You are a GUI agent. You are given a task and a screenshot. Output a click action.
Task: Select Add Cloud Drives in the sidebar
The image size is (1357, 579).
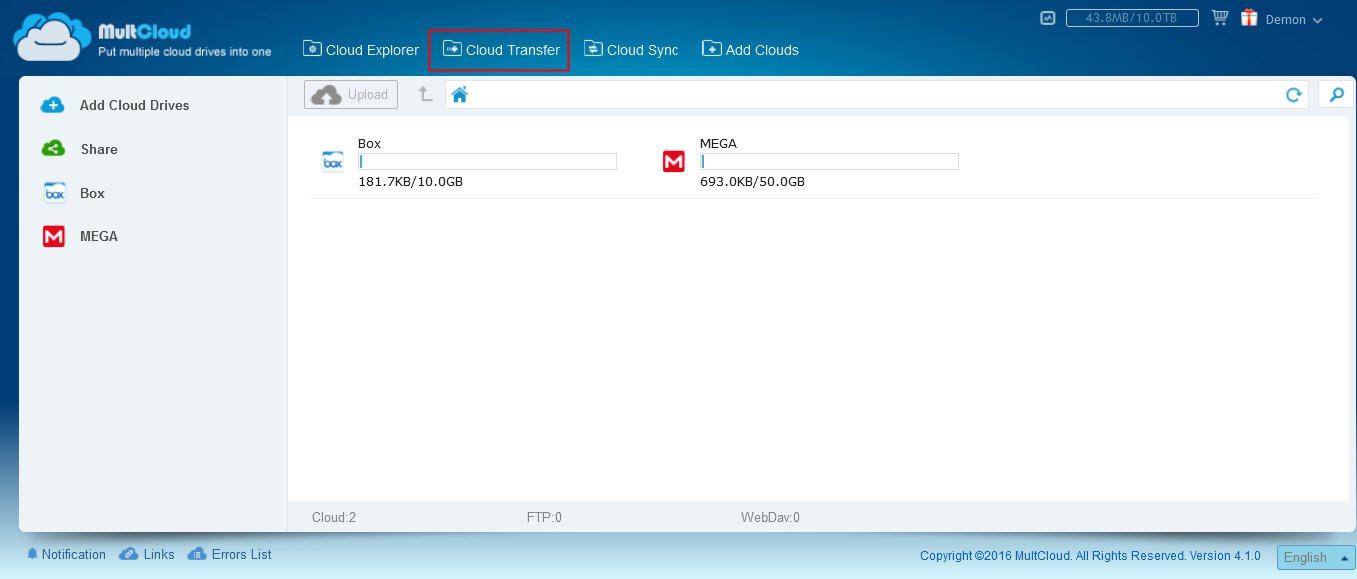coord(114,105)
